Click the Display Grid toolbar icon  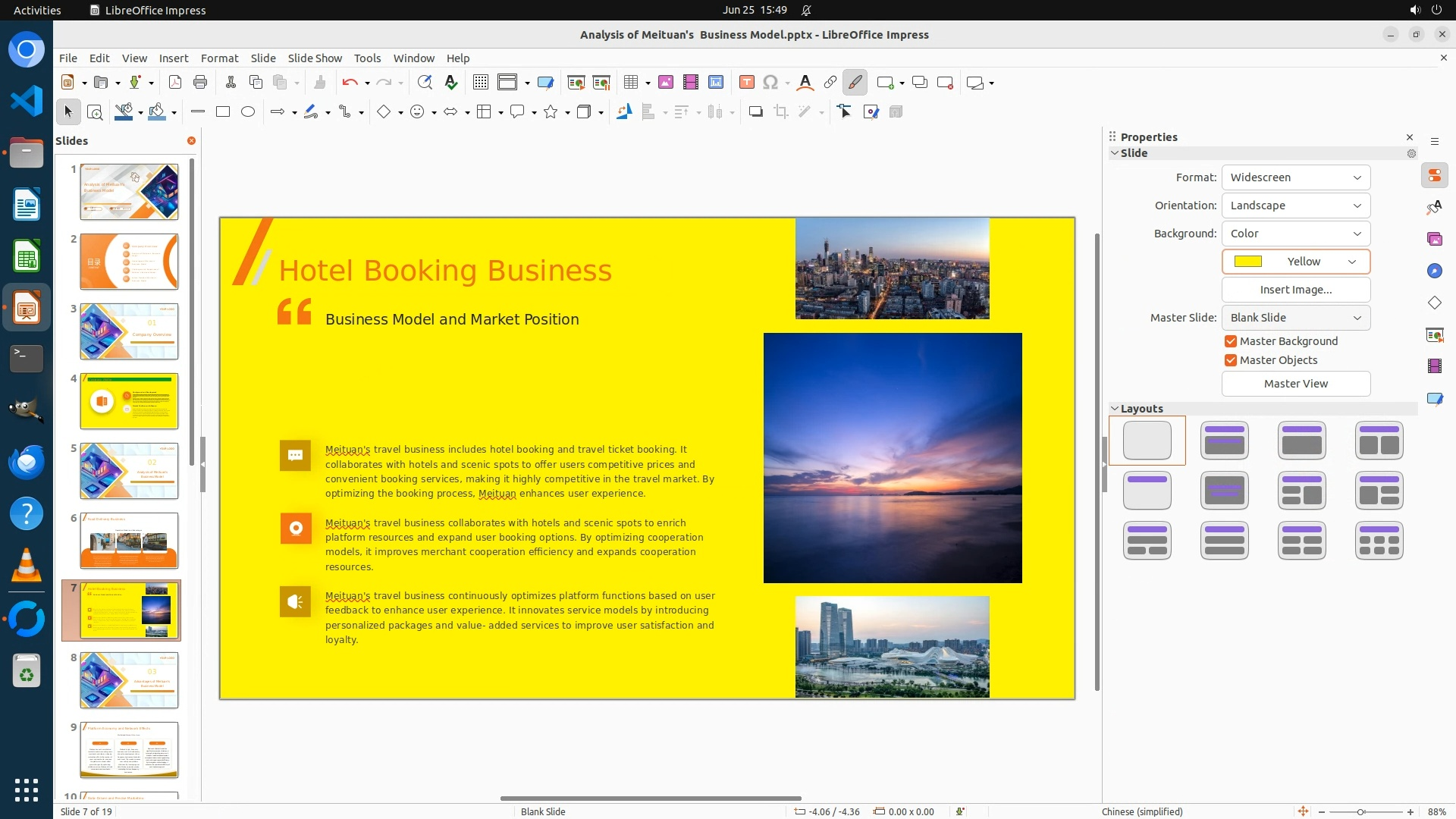coord(480,83)
